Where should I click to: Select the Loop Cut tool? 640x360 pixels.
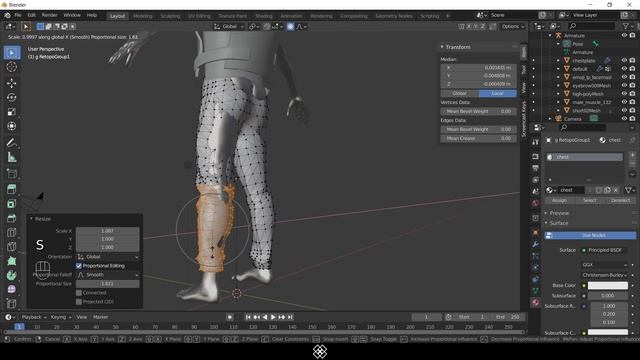click(x=12, y=232)
